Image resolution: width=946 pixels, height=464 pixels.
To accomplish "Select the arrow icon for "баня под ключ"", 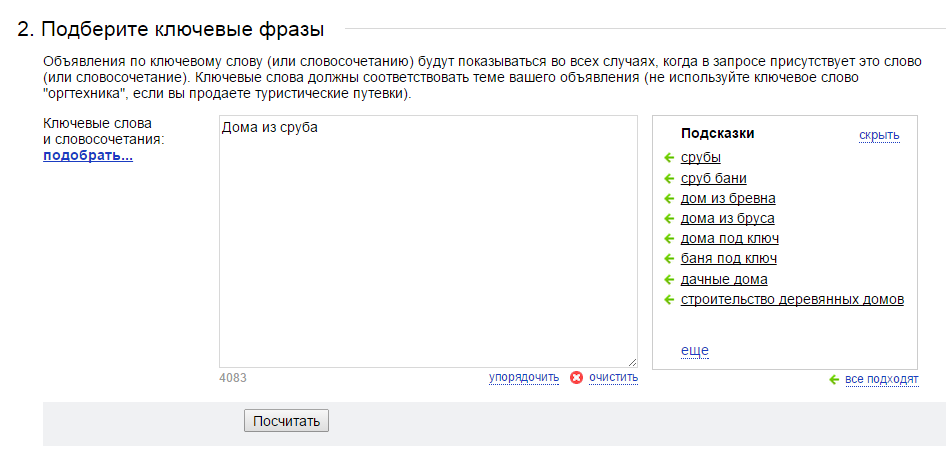I will (x=669, y=259).
